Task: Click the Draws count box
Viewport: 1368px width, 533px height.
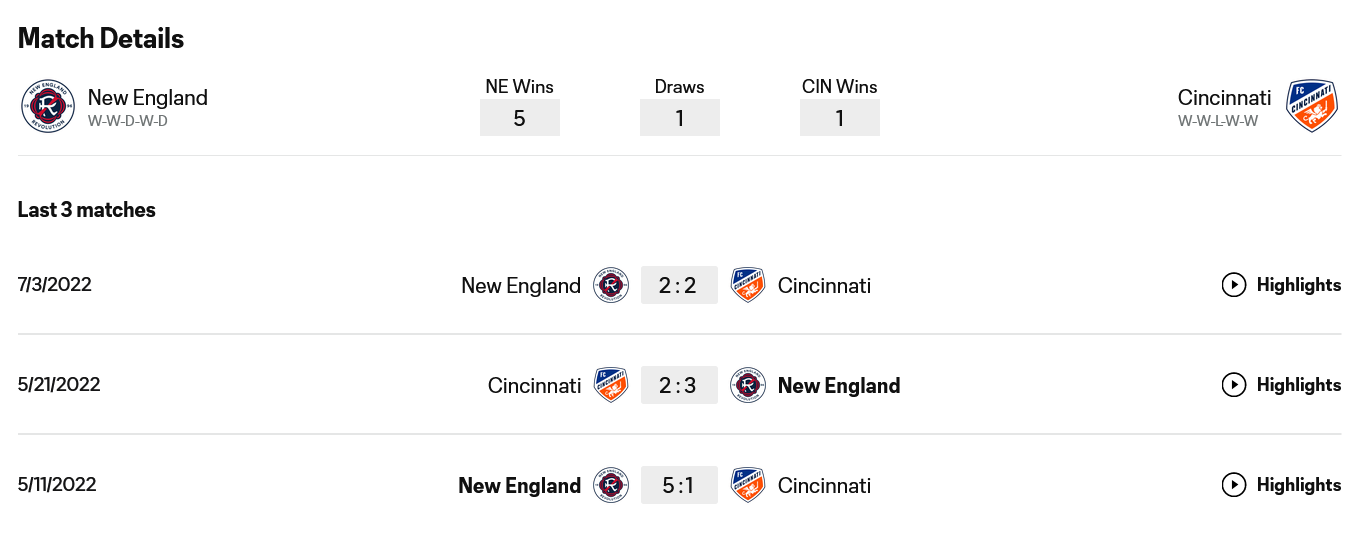Action: (679, 118)
